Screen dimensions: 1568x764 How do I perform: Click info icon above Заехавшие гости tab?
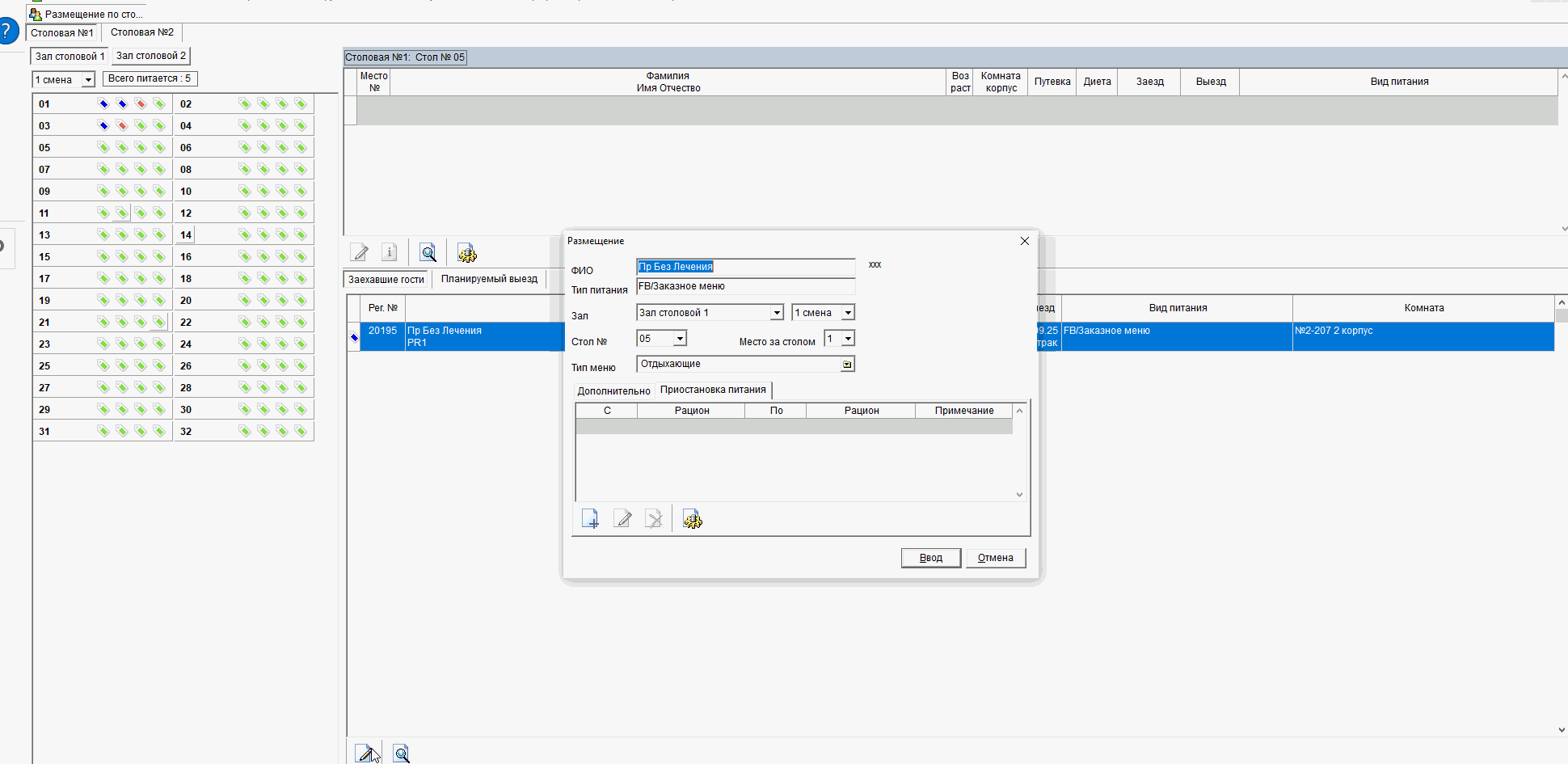(389, 252)
